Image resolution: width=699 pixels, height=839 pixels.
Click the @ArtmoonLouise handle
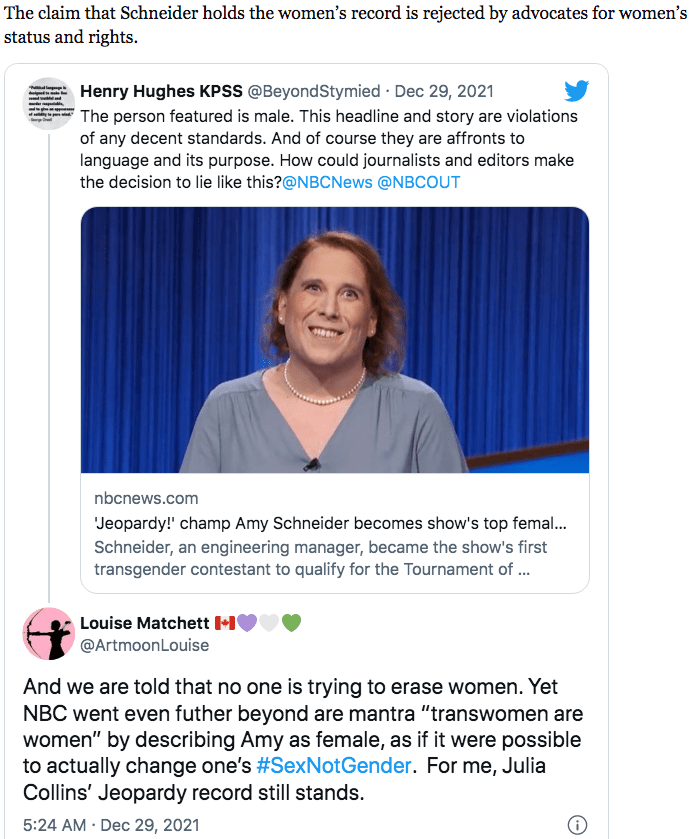pos(144,645)
